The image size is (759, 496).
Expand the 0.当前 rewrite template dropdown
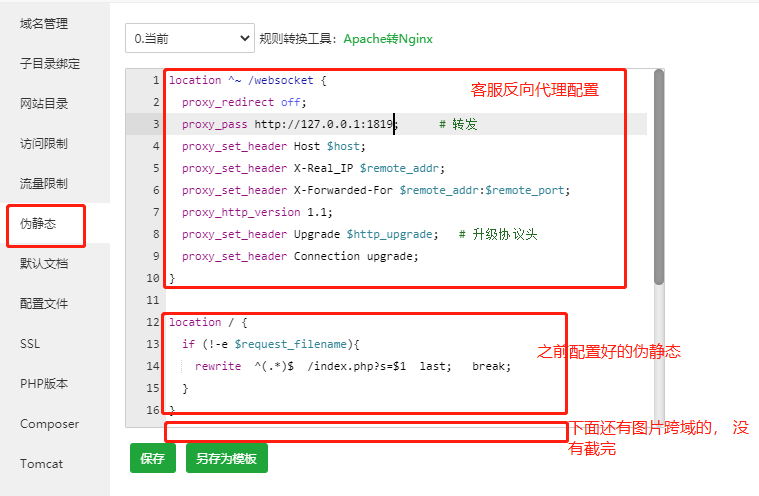coord(190,38)
